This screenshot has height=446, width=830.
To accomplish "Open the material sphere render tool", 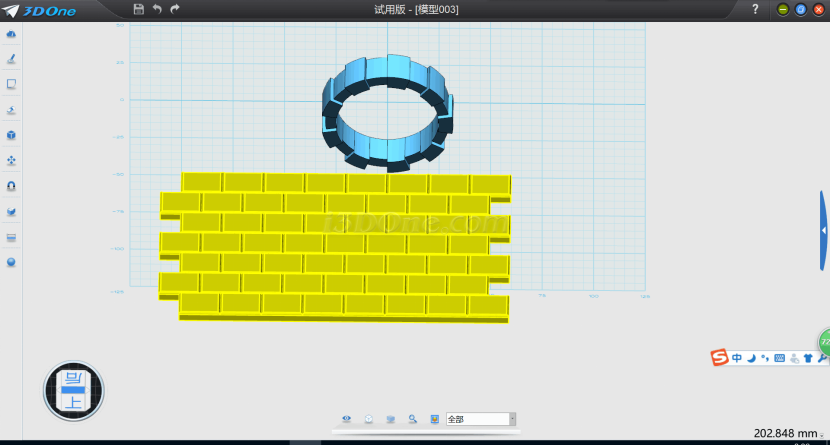I will point(11,262).
